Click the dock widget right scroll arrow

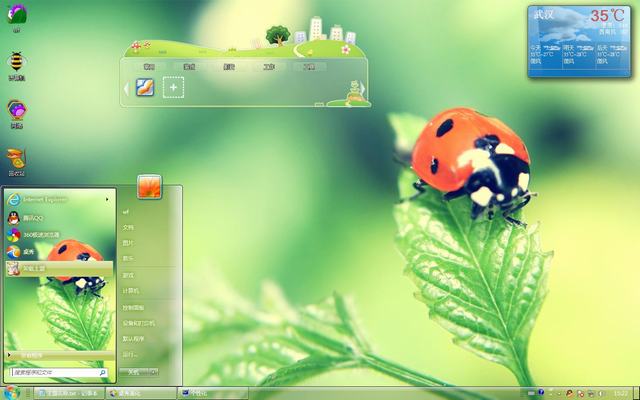(362, 89)
